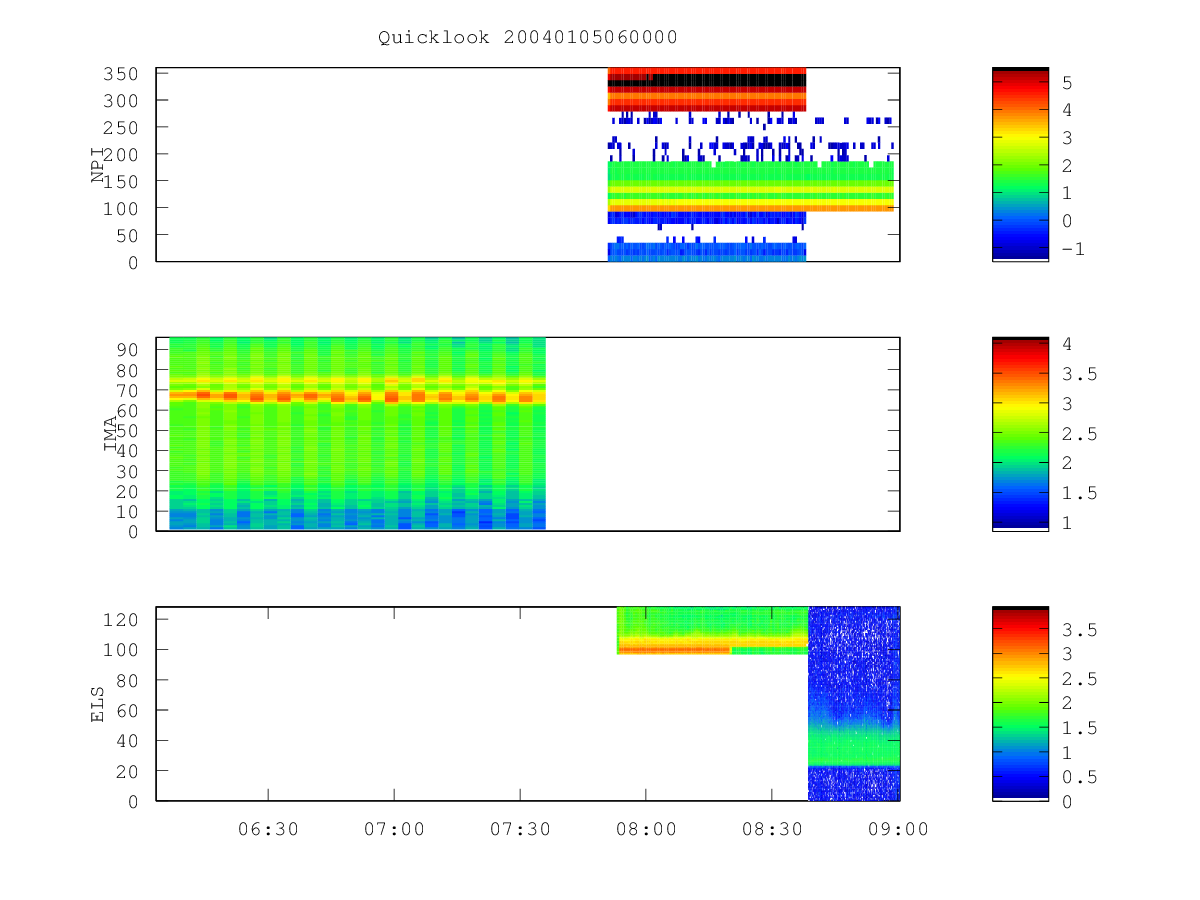The image size is (1200, 900).
Task: Click the IMA spectrogram data block
Action: [357, 433]
